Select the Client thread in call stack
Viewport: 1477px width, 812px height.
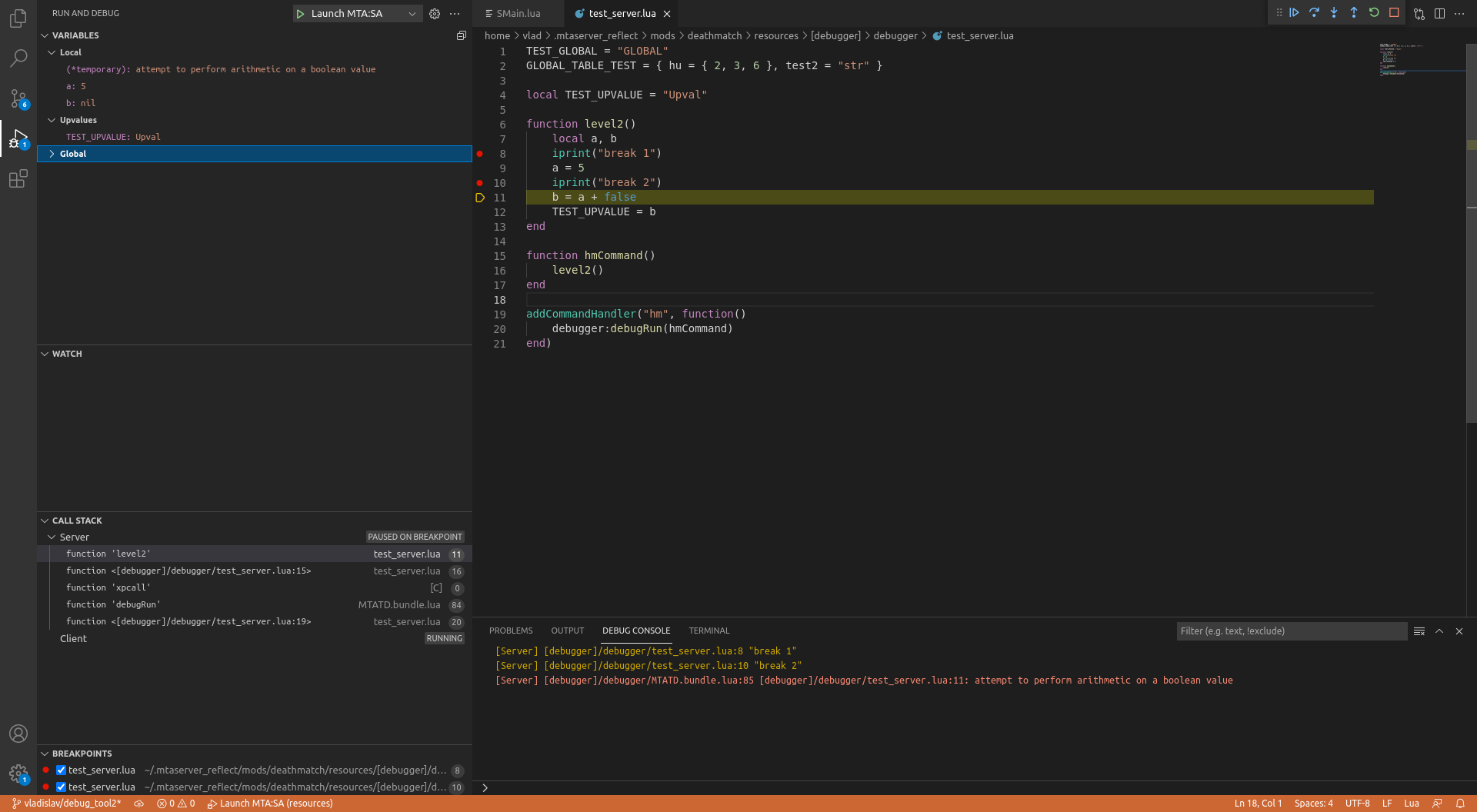(255, 639)
